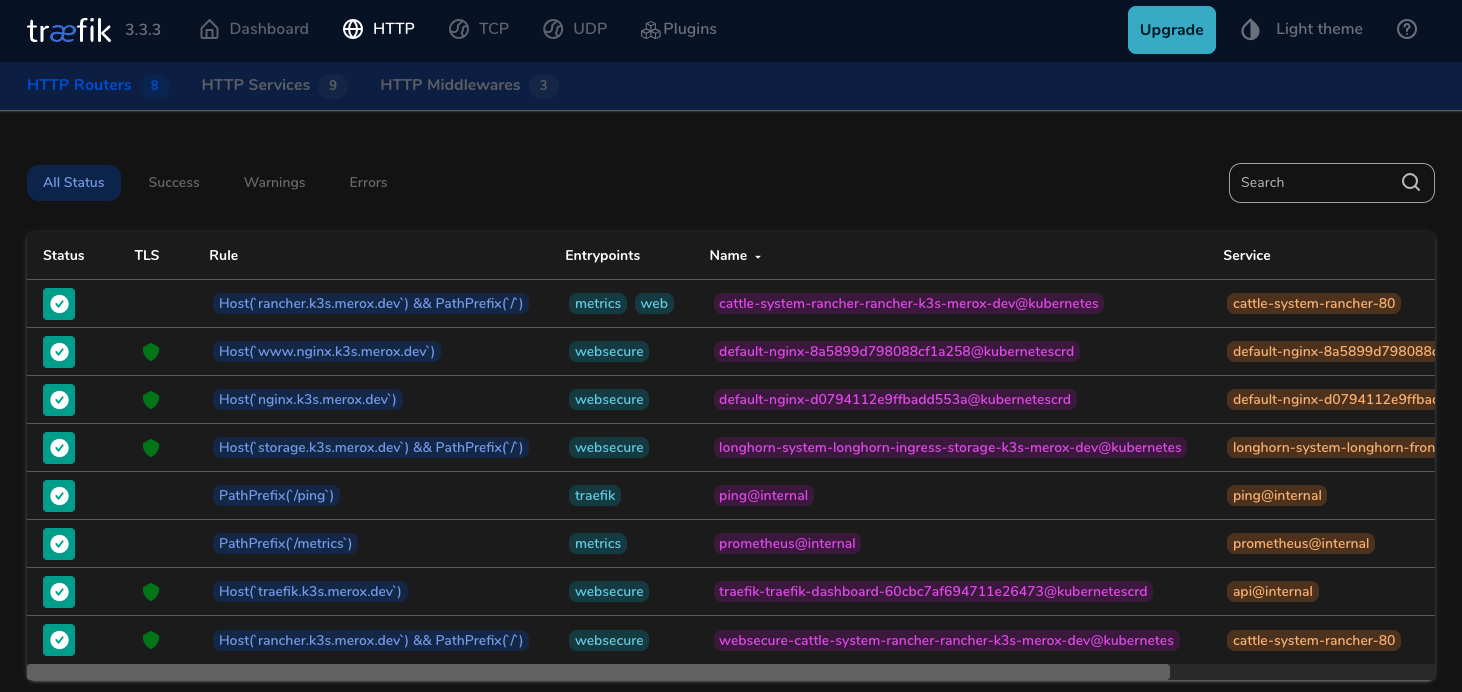
Task: Click rule Host(`traefik.k3s.merox.dev`)
Action: [310, 591]
